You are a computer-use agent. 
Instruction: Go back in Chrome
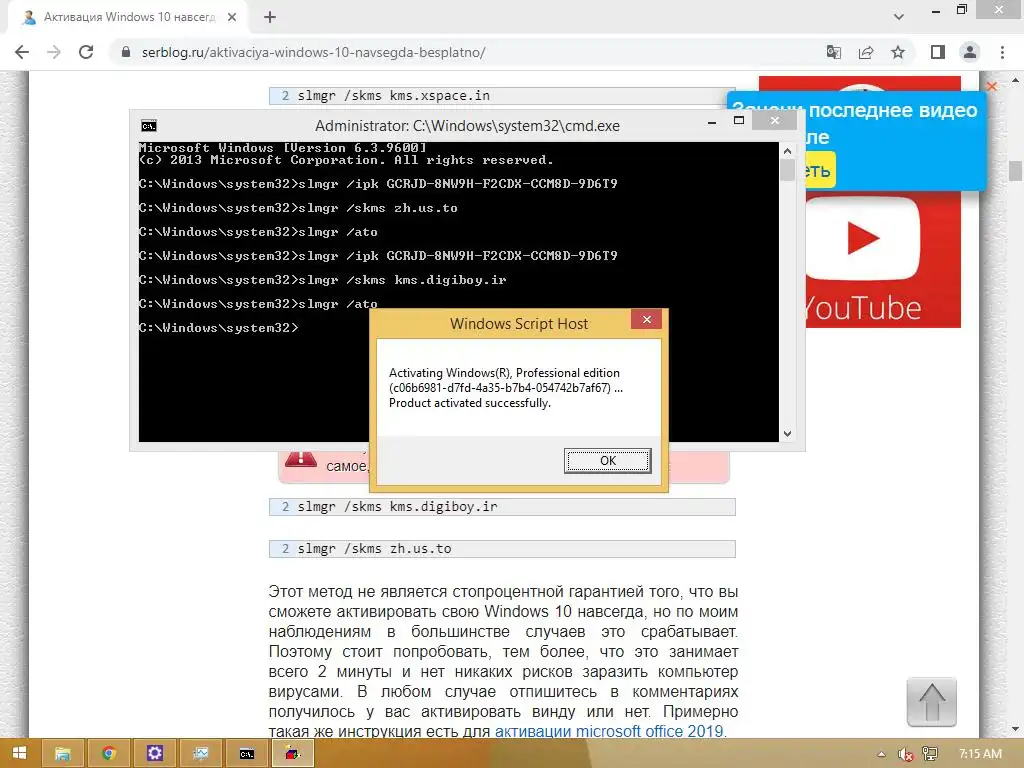pos(22,52)
